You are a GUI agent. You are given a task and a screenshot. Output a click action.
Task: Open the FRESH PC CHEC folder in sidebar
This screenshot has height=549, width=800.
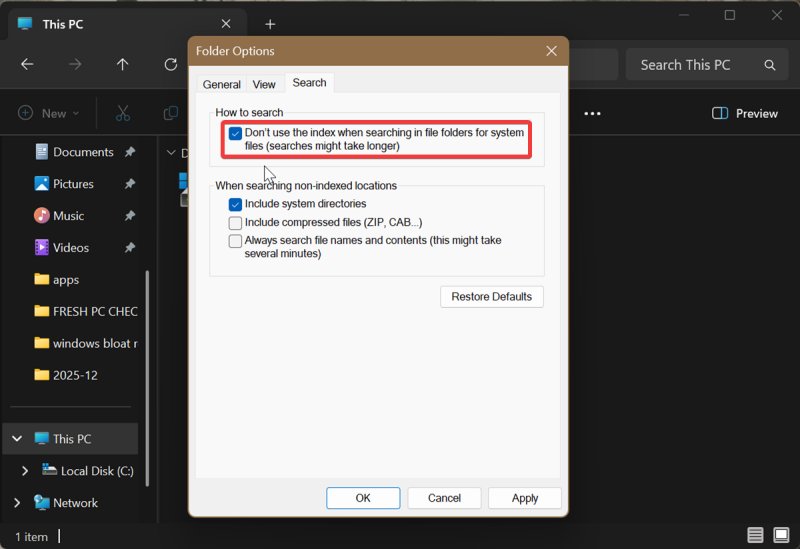click(x=85, y=311)
